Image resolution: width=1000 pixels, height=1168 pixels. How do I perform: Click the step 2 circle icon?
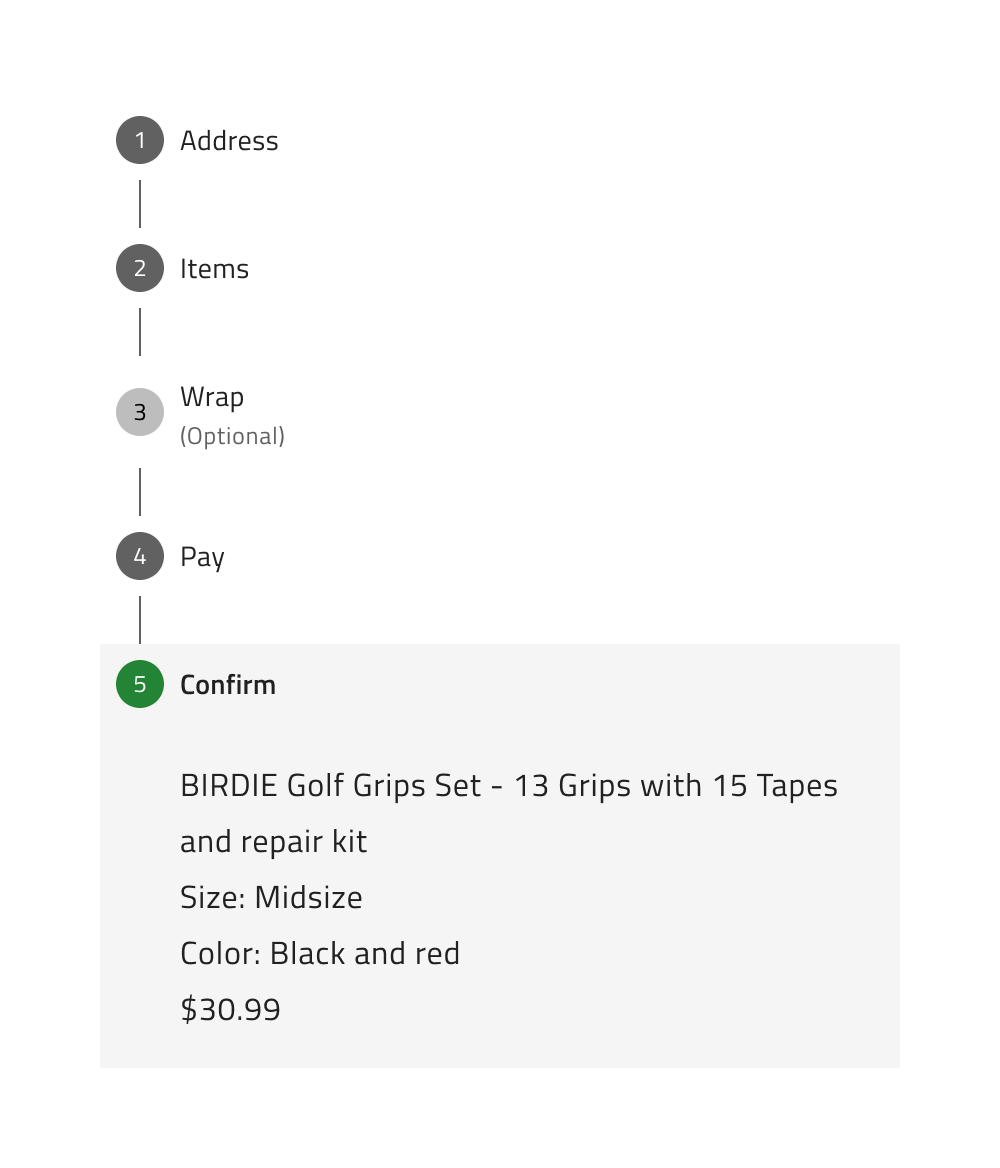(140, 268)
